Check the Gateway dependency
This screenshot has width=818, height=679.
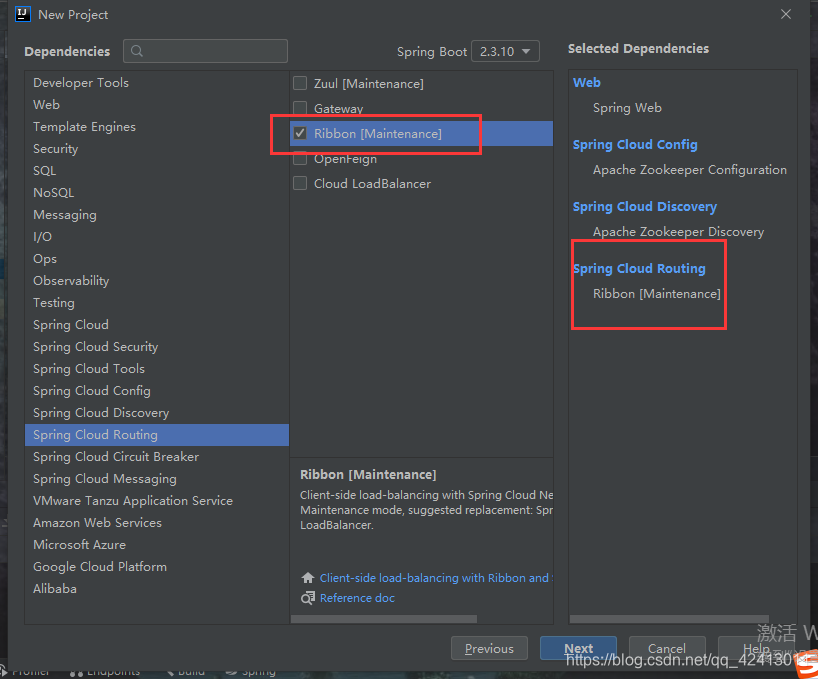coord(300,108)
